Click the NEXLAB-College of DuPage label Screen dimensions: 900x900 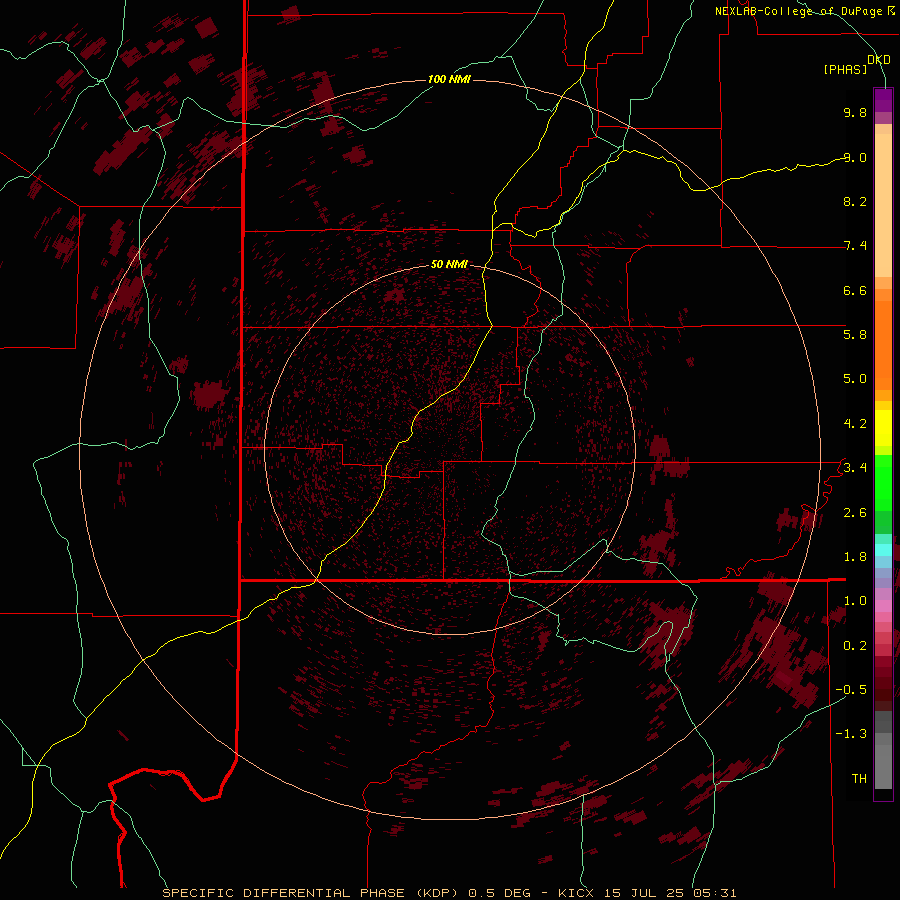[798, 11]
